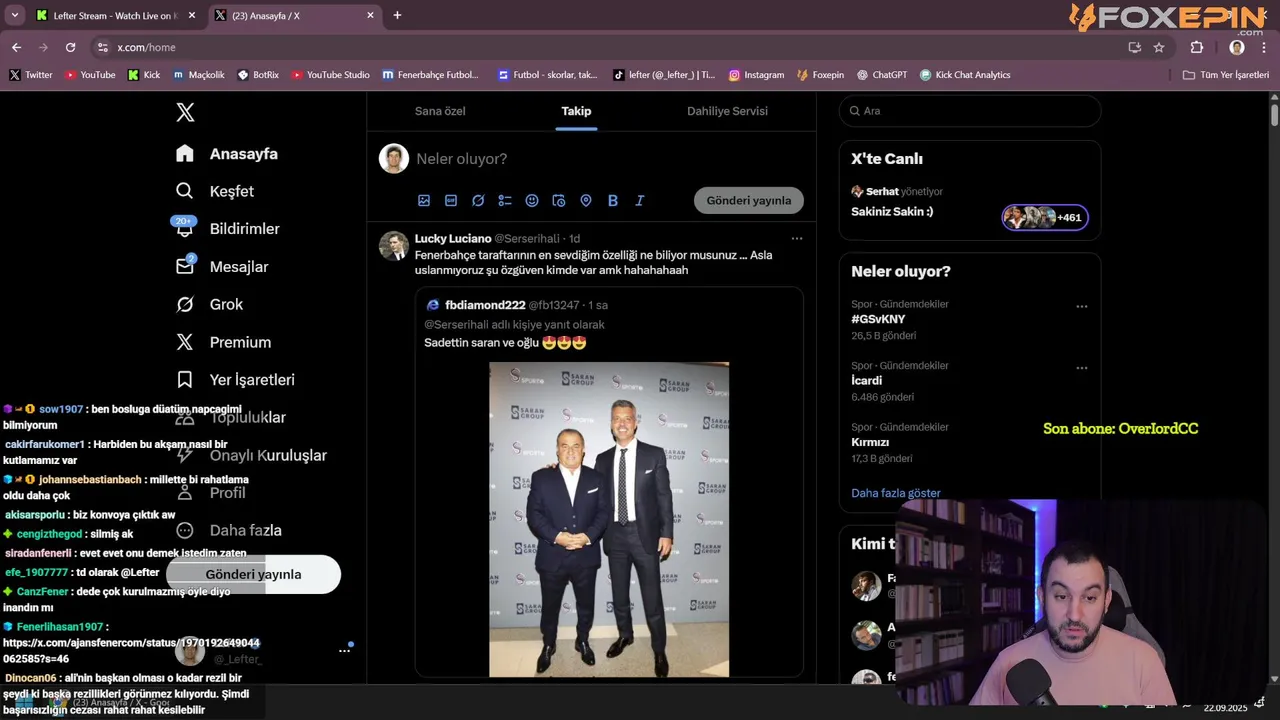The image size is (1280, 720).
Task: Open more options on Lucky Luciano post
Action: click(797, 238)
